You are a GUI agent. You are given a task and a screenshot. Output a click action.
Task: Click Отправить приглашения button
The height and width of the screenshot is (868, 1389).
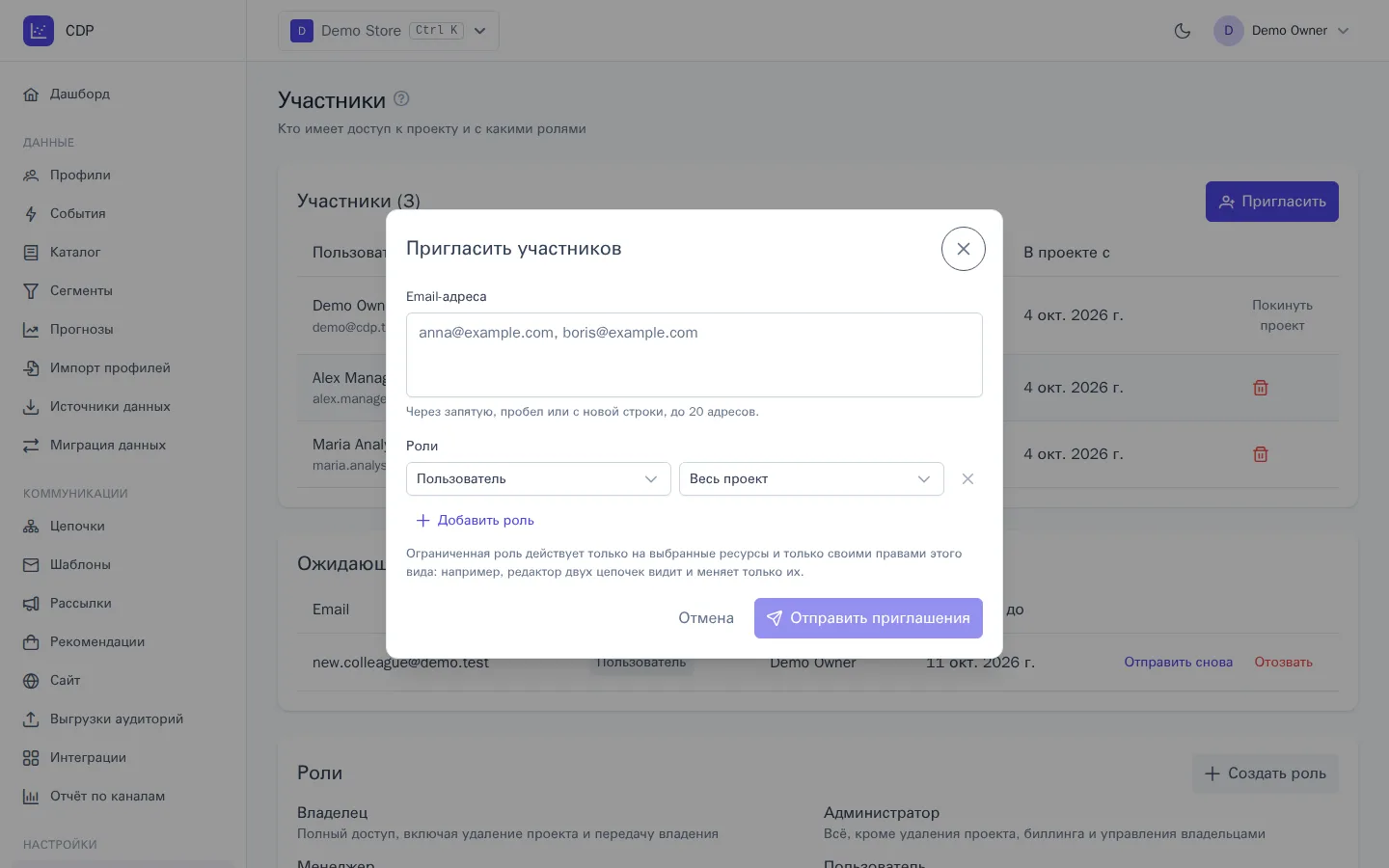[868, 618]
